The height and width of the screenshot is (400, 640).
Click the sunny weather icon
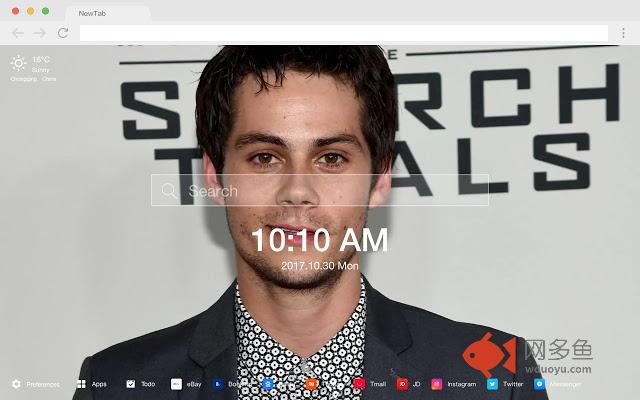18,63
